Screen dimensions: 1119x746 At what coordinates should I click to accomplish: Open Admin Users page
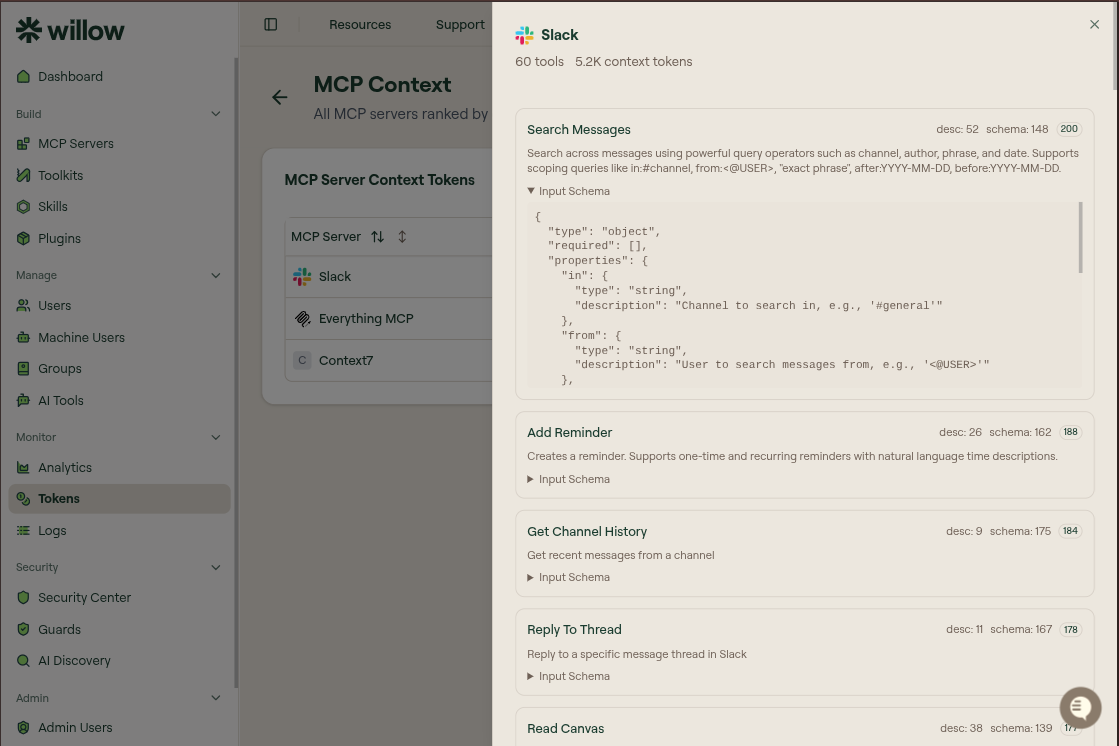tap(75, 727)
